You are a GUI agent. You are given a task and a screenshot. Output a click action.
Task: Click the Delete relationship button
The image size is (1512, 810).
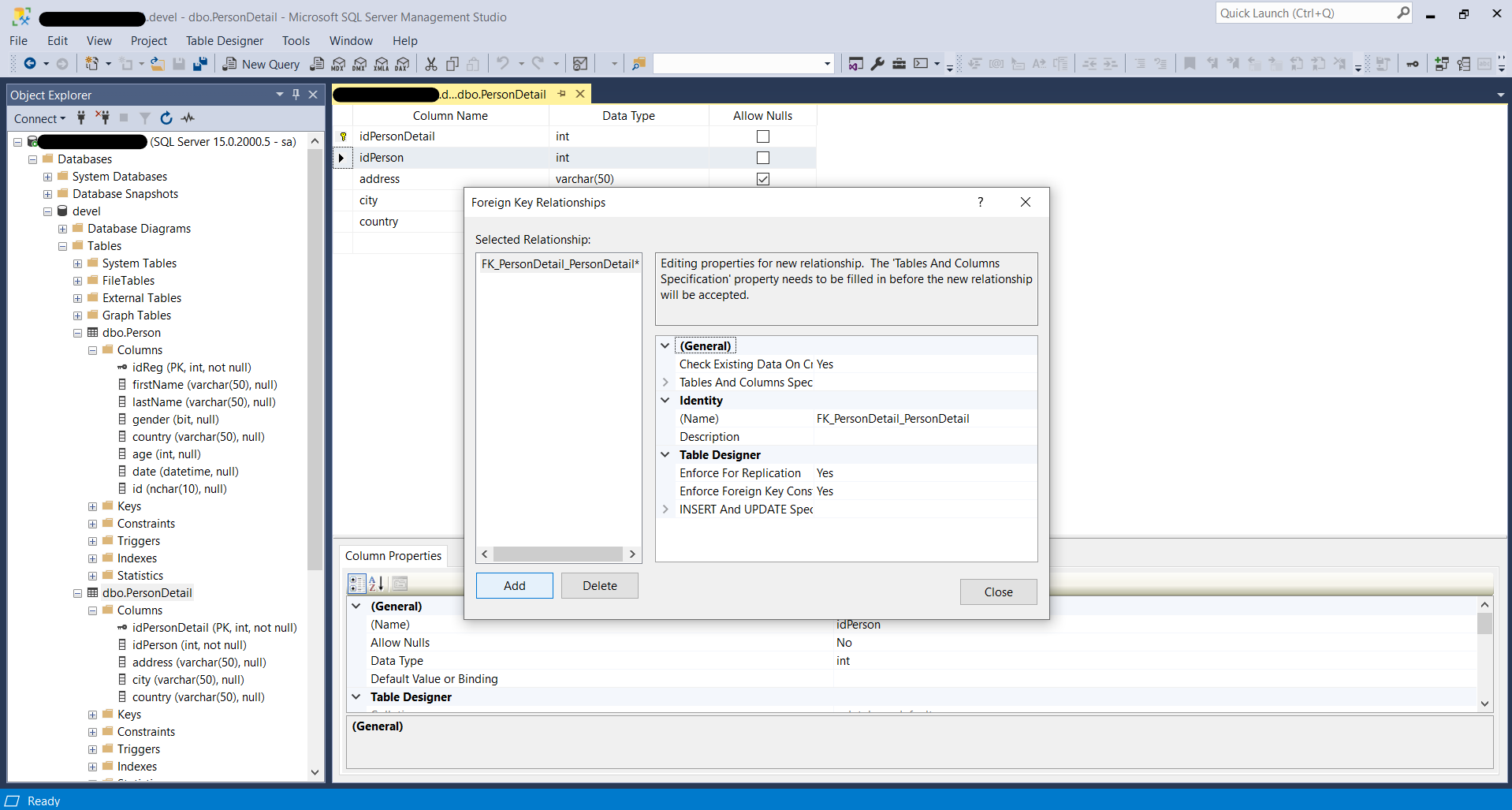click(x=599, y=586)
